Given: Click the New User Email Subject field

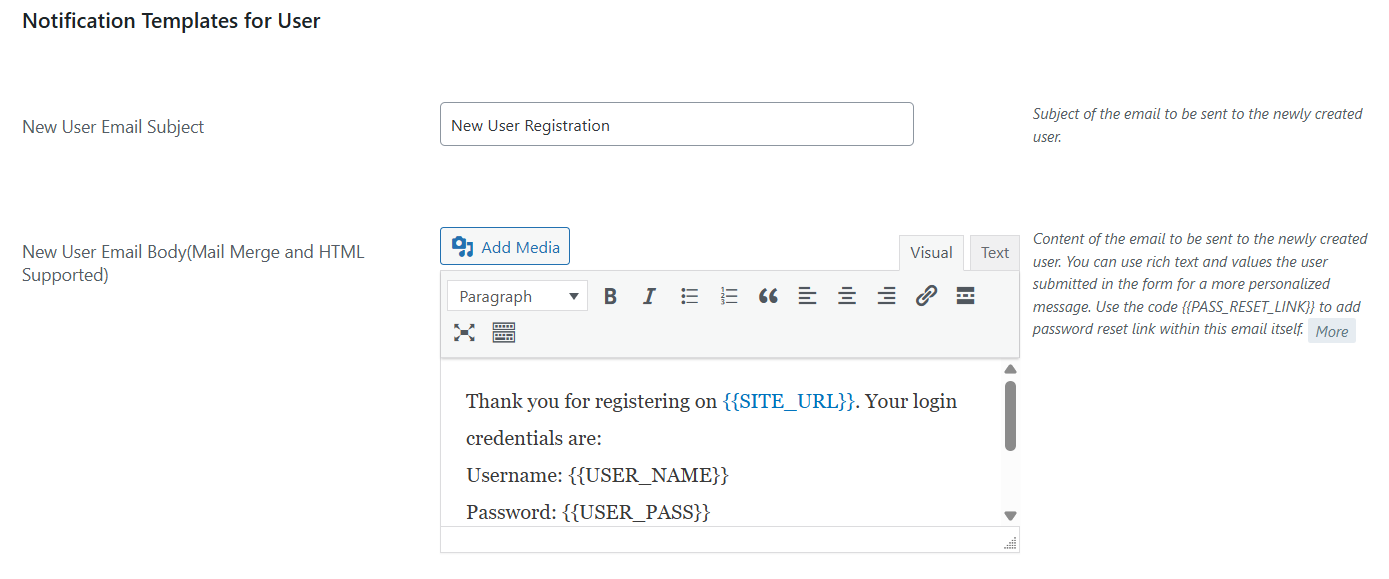Looking at the screenshot, I should pos(676,125).
